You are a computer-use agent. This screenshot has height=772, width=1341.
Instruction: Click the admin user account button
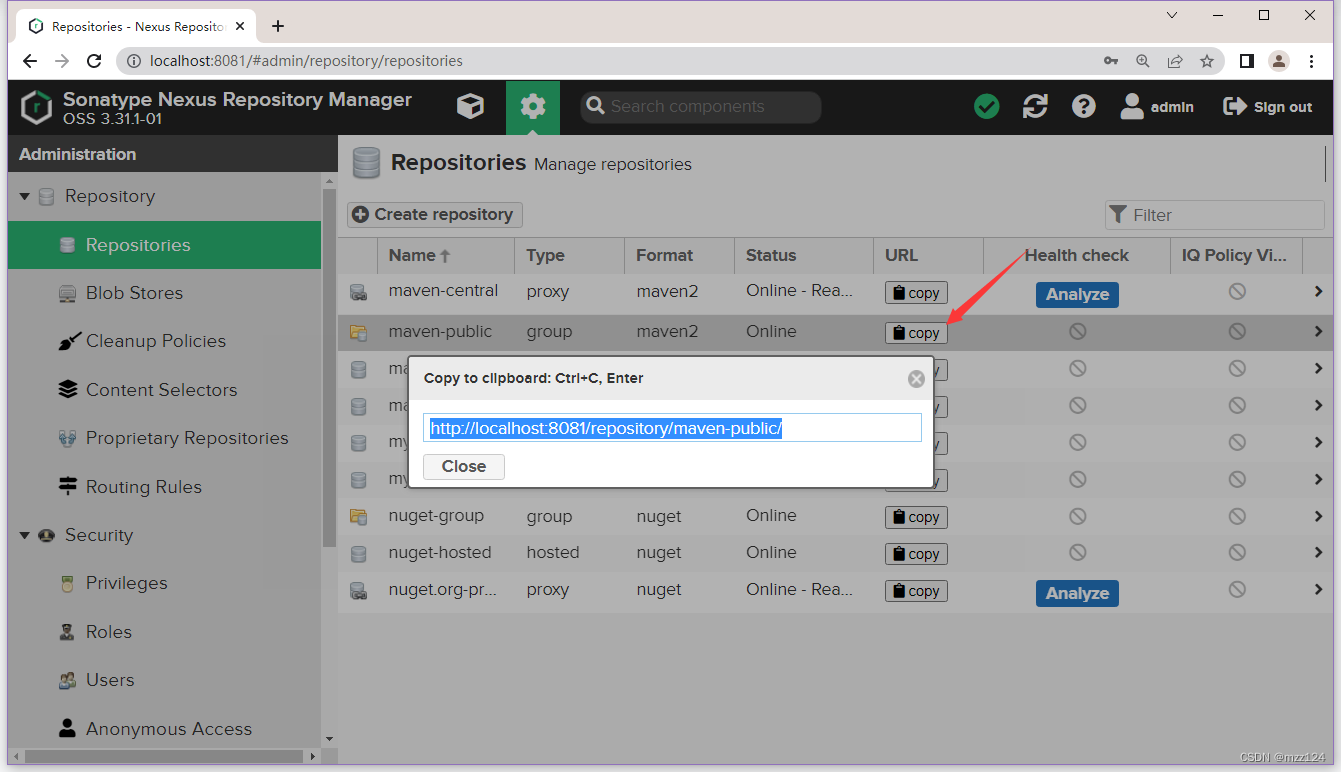point(1157,107)
